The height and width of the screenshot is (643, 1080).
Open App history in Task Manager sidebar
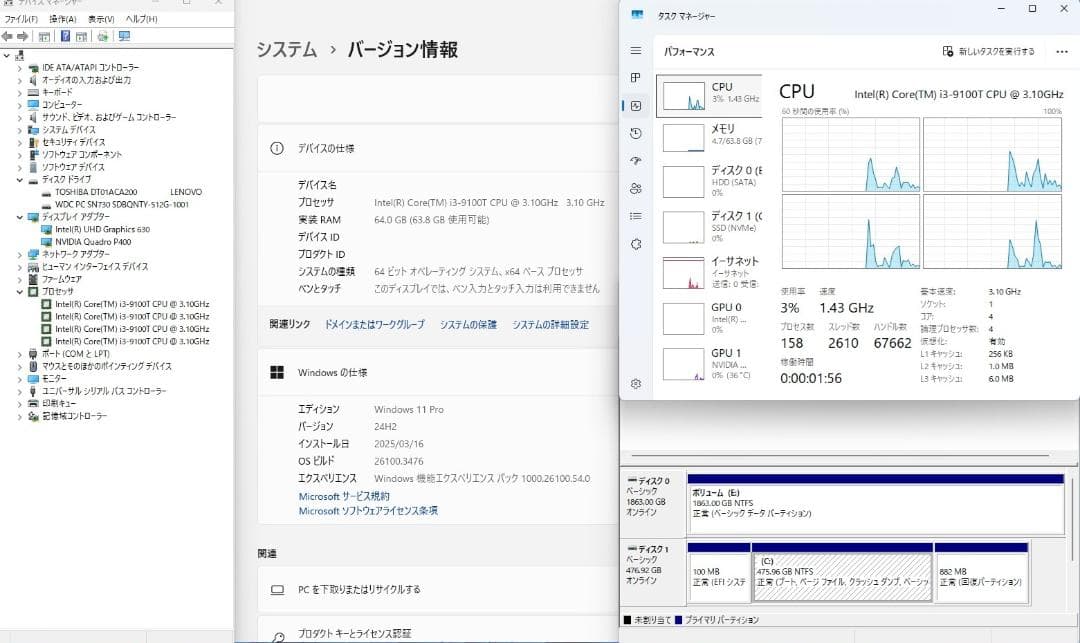(634, 133)
